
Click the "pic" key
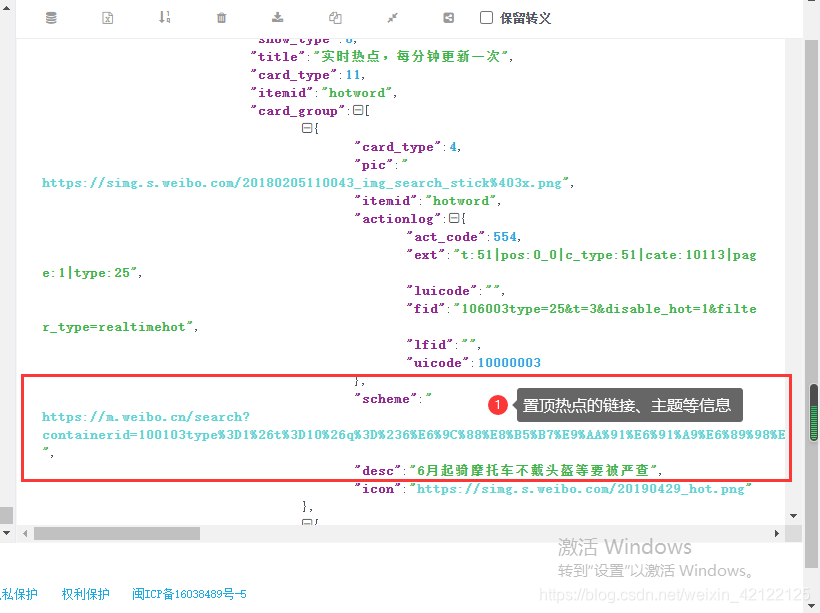[x=374, y=165]
